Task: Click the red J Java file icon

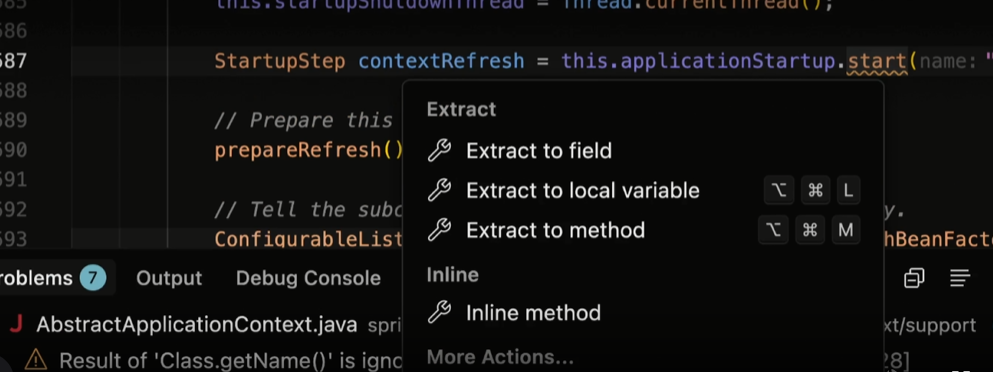Action: pos(16,325)
